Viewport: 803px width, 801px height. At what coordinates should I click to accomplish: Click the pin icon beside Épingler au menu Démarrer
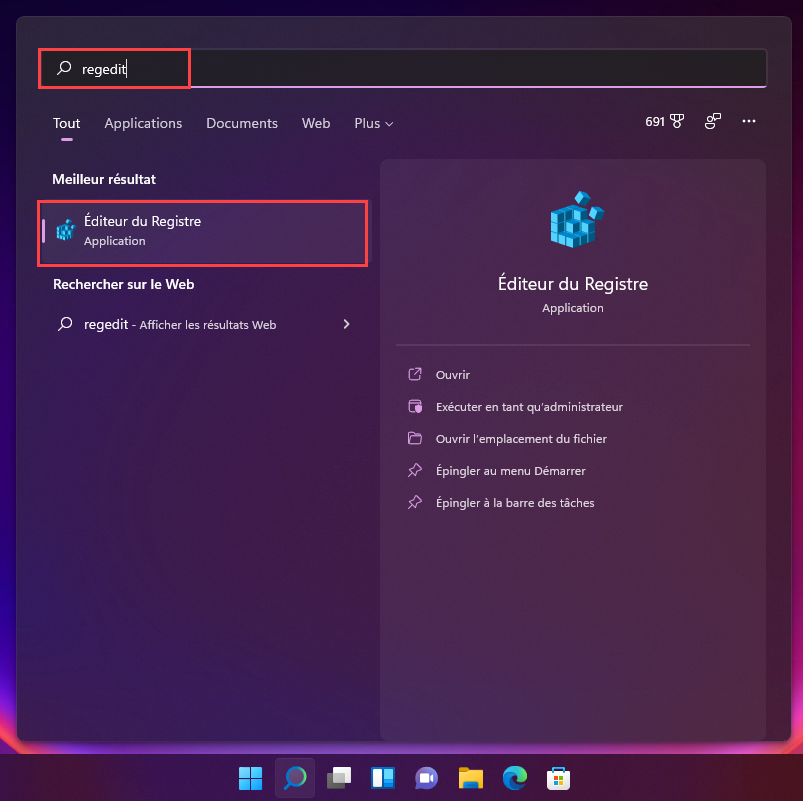point(415,470)
